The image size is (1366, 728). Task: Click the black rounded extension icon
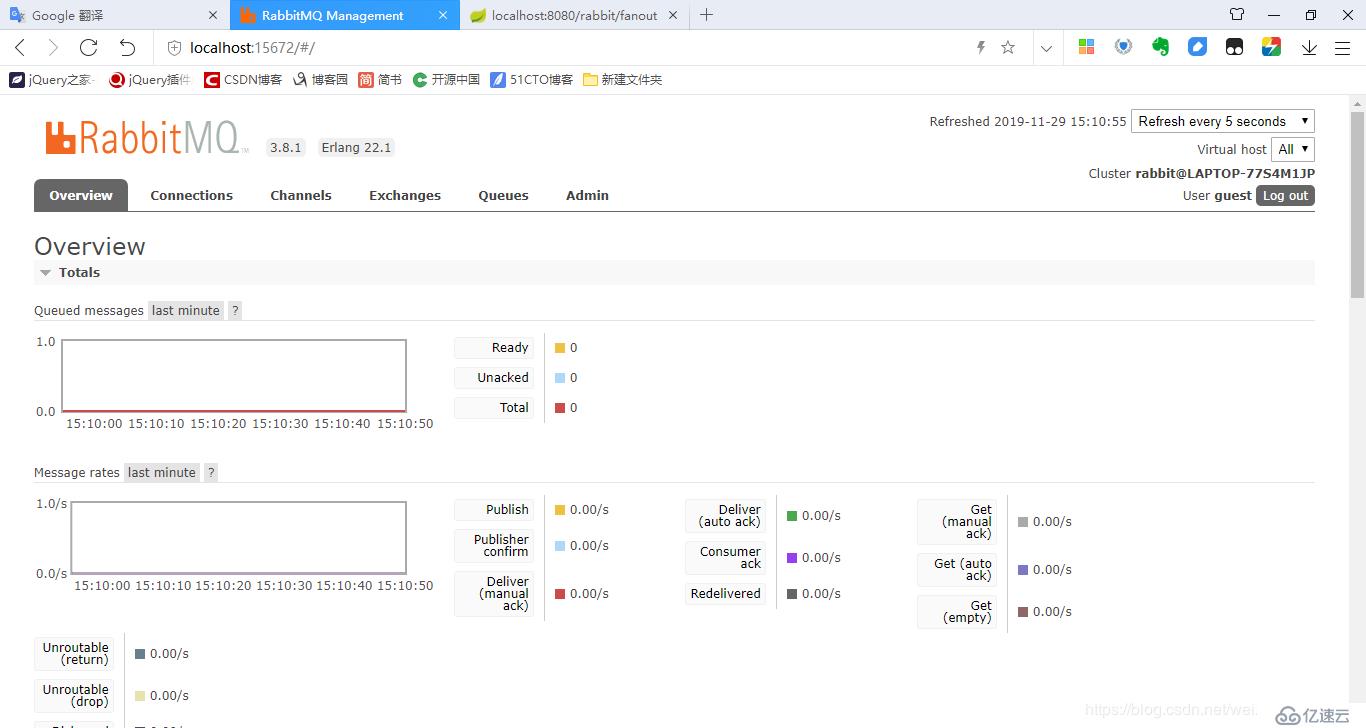1234,47
